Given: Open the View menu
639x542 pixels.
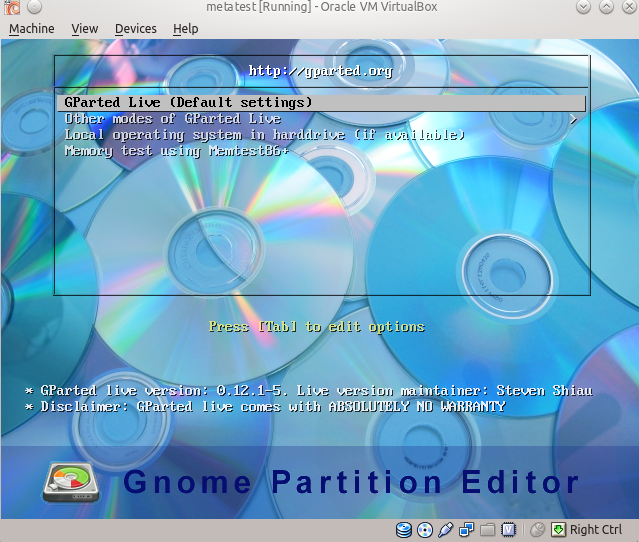Looking at the screenshot, I should 84,29.
